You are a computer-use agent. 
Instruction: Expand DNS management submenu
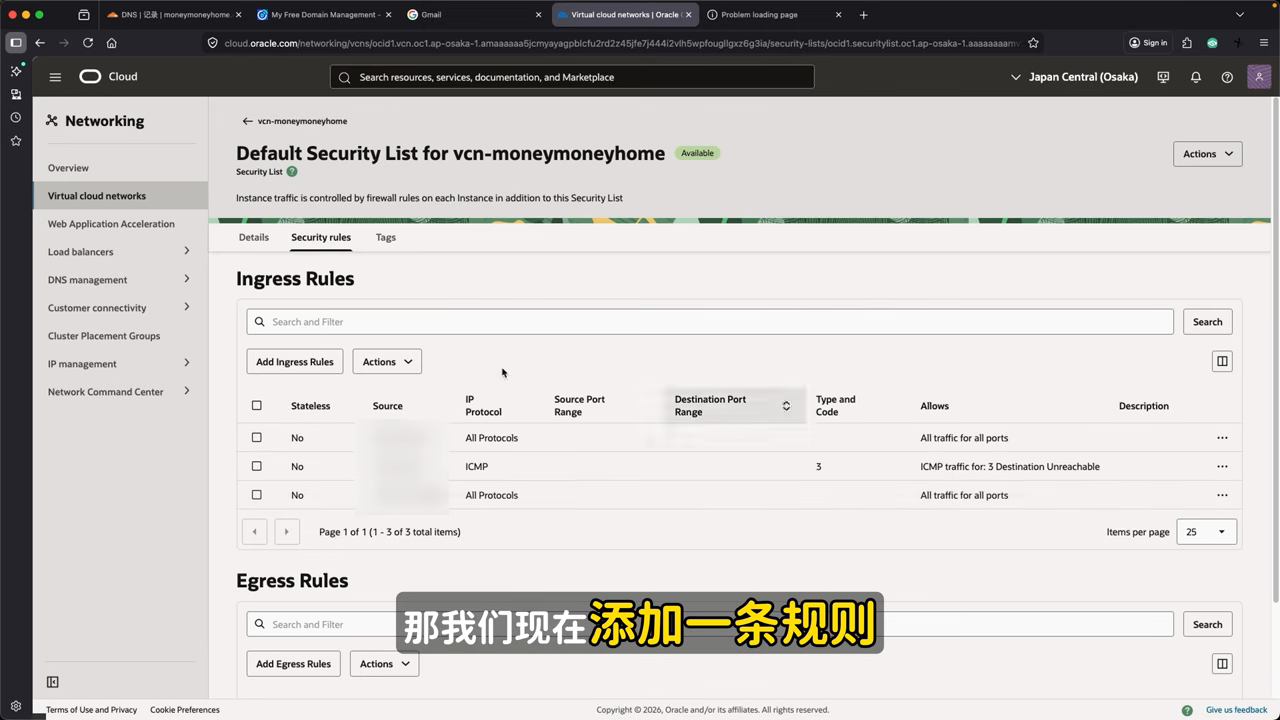[186, 279]
